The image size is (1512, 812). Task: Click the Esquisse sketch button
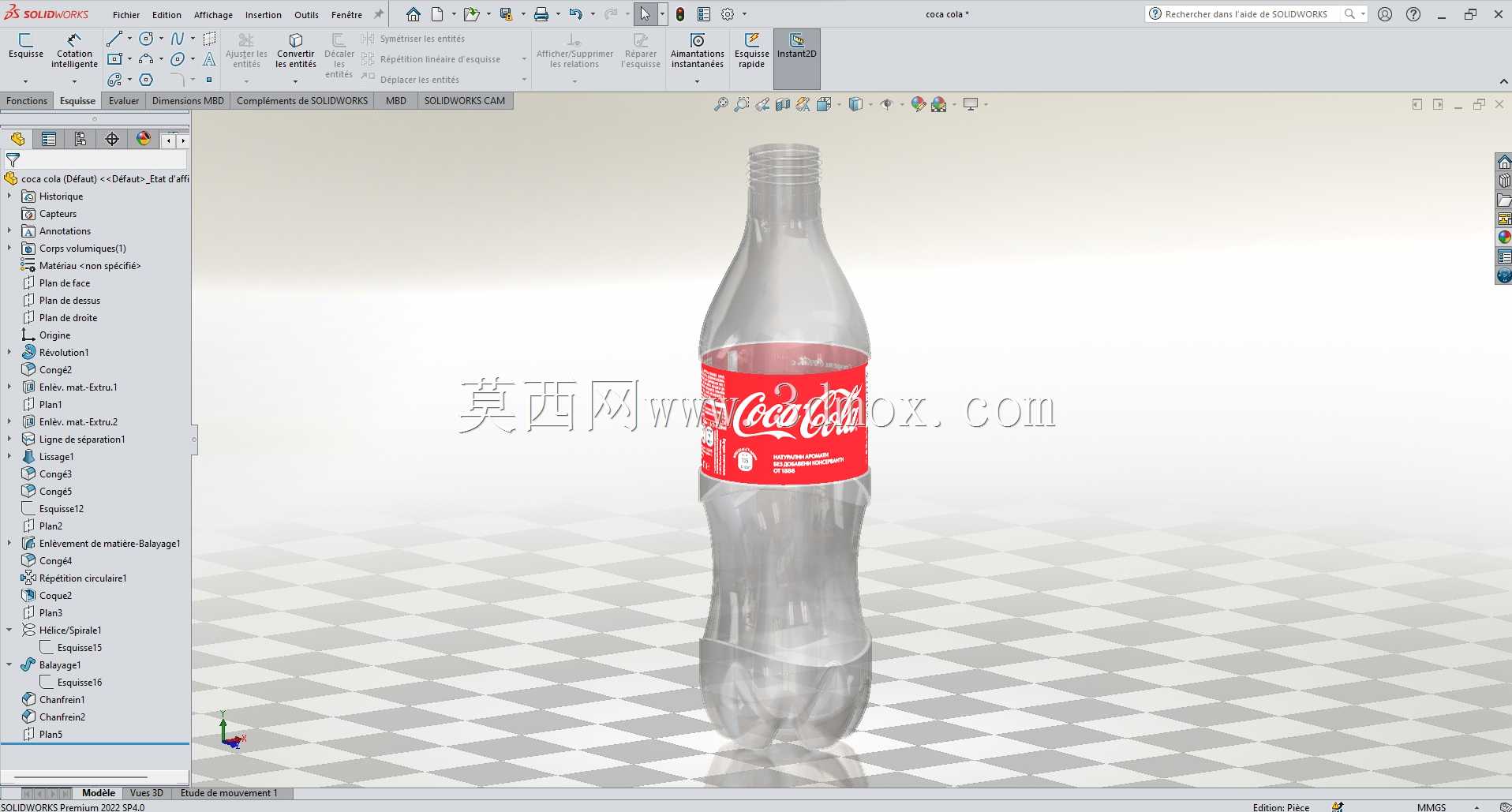point(26,46)
